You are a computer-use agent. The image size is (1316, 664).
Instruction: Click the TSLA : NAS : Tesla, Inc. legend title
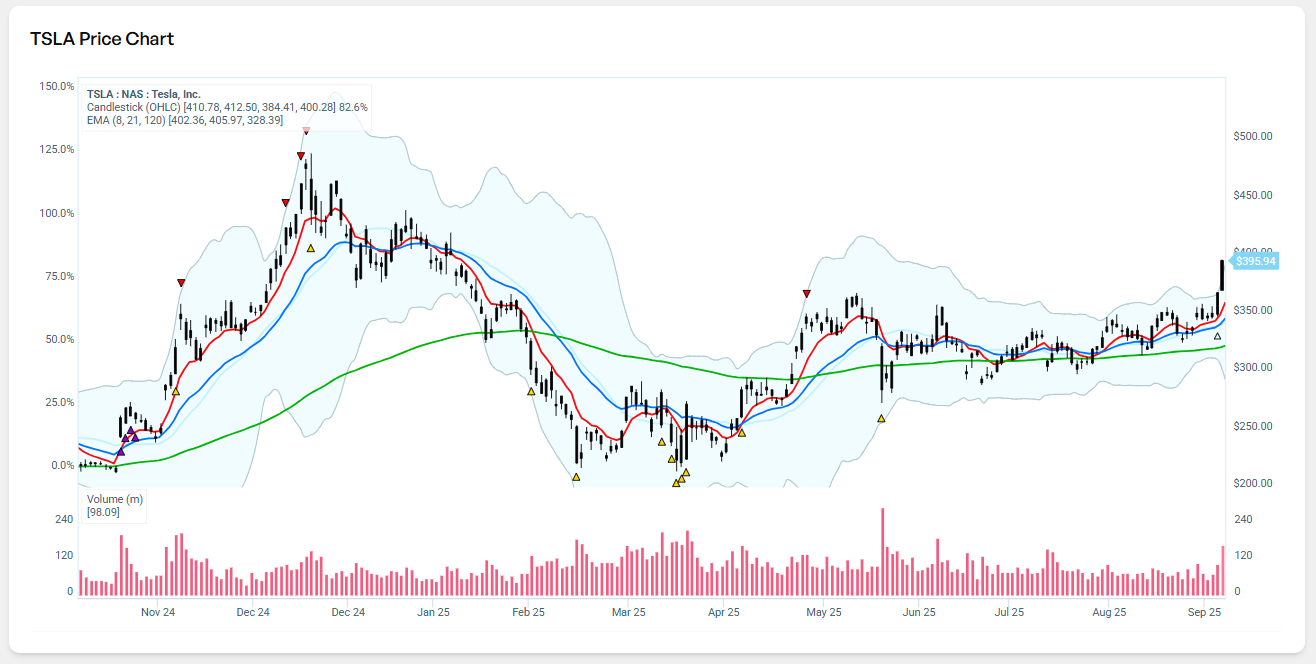(x=144, y=94)
